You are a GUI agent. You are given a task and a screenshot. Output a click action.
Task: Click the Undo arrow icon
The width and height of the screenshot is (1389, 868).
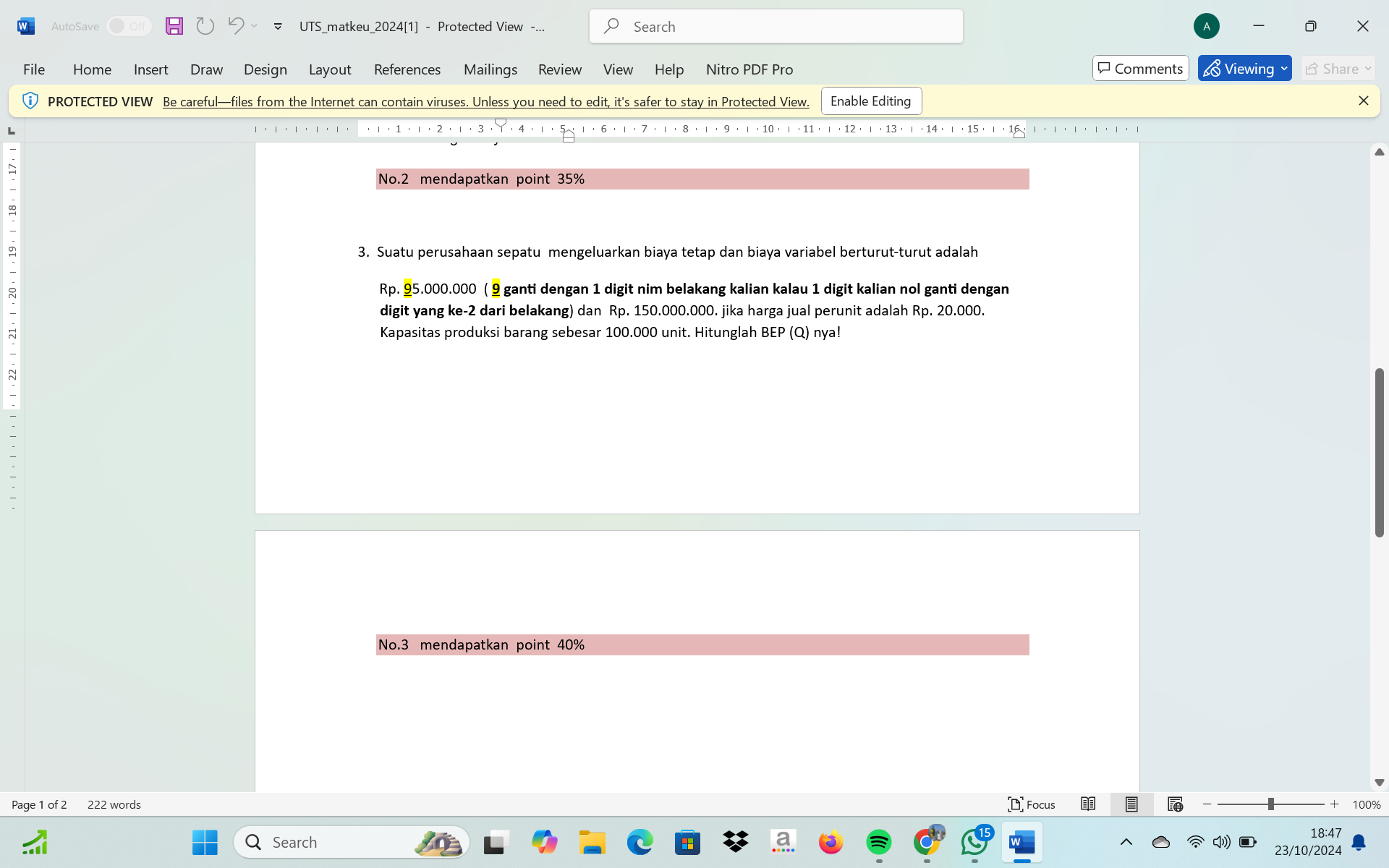(x=236, y=26)
